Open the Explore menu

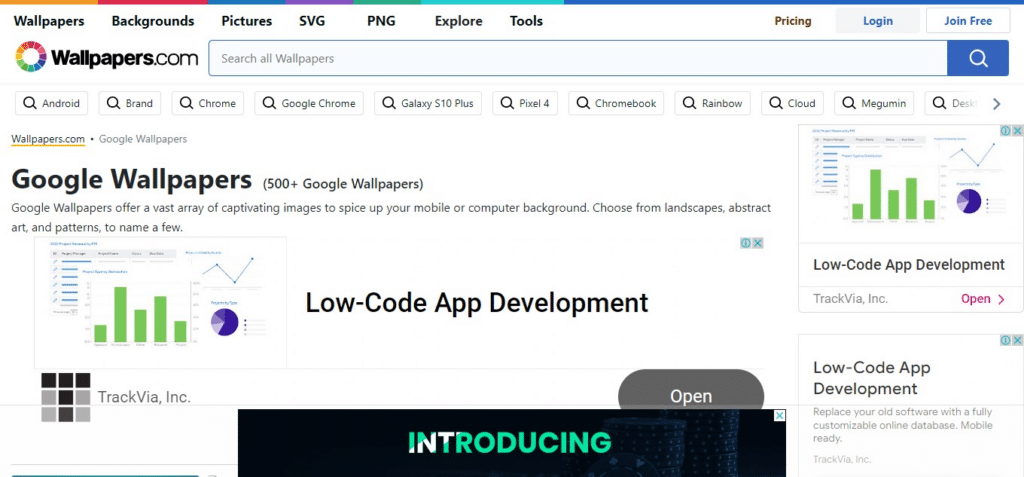(x=458, y=21)
